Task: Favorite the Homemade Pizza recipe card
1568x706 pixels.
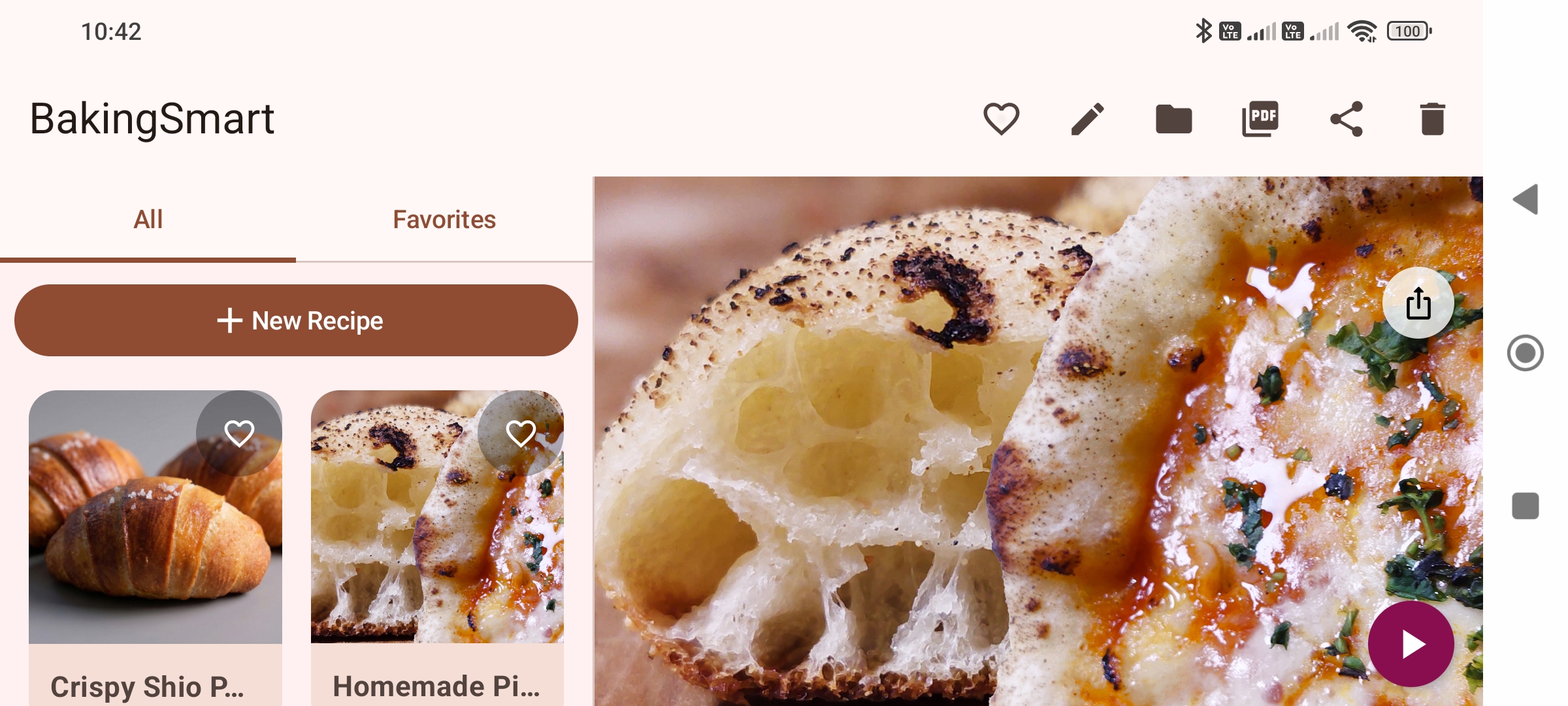Action: 521,433
